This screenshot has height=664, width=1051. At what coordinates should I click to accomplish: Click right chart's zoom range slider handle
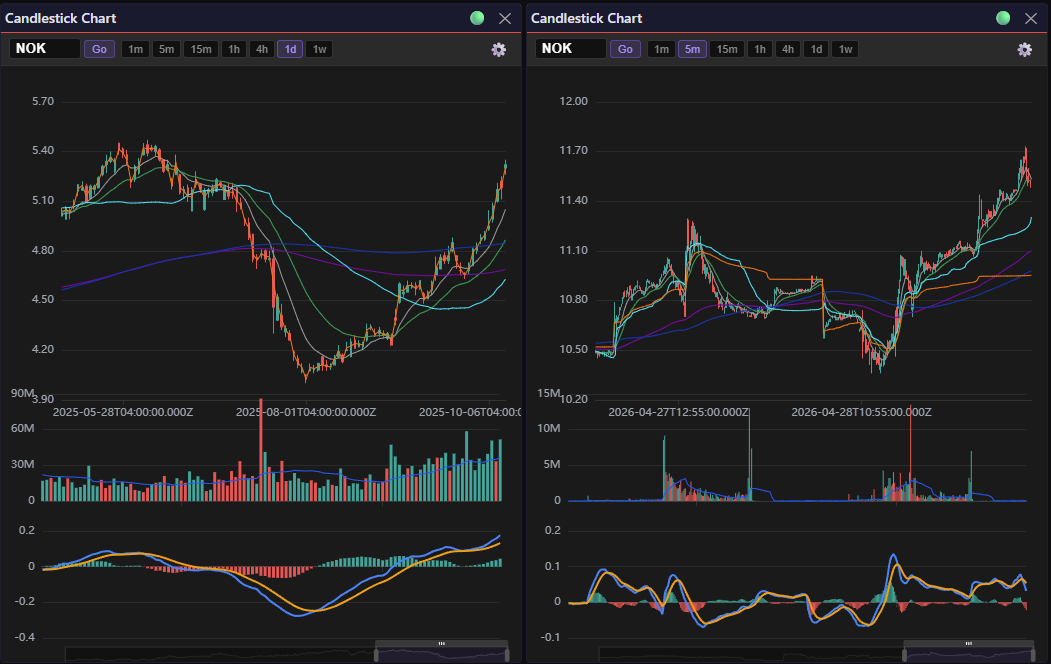(968, 644)
